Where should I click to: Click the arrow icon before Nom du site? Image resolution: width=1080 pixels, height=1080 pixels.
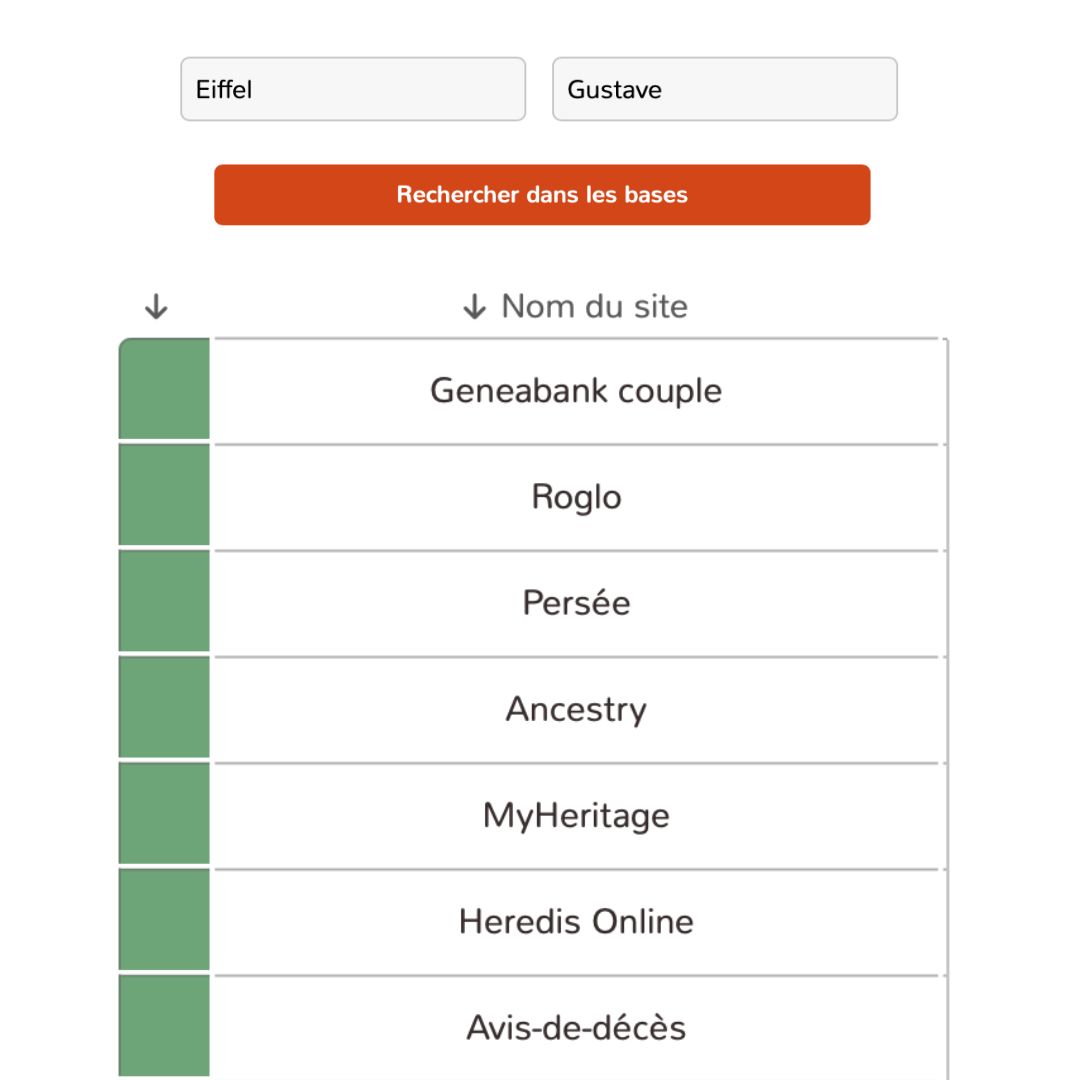click(474, 307)
